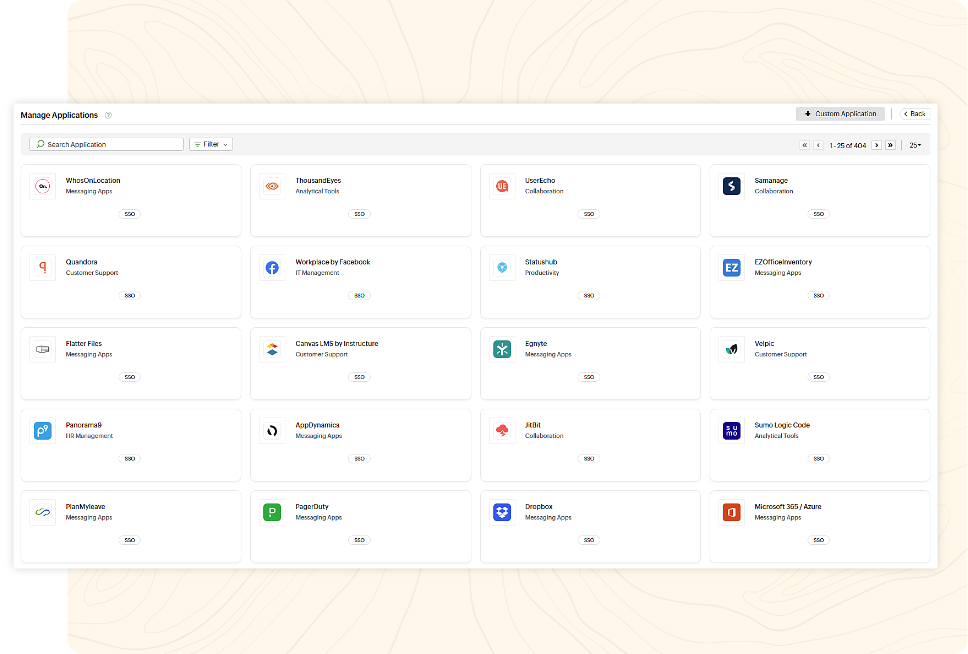Image resolution: width=968 pixels, height=654 pixels.
Task: Select the Sumo Logic Code icon
Action: pyautogui.click(x=731, y=430)
